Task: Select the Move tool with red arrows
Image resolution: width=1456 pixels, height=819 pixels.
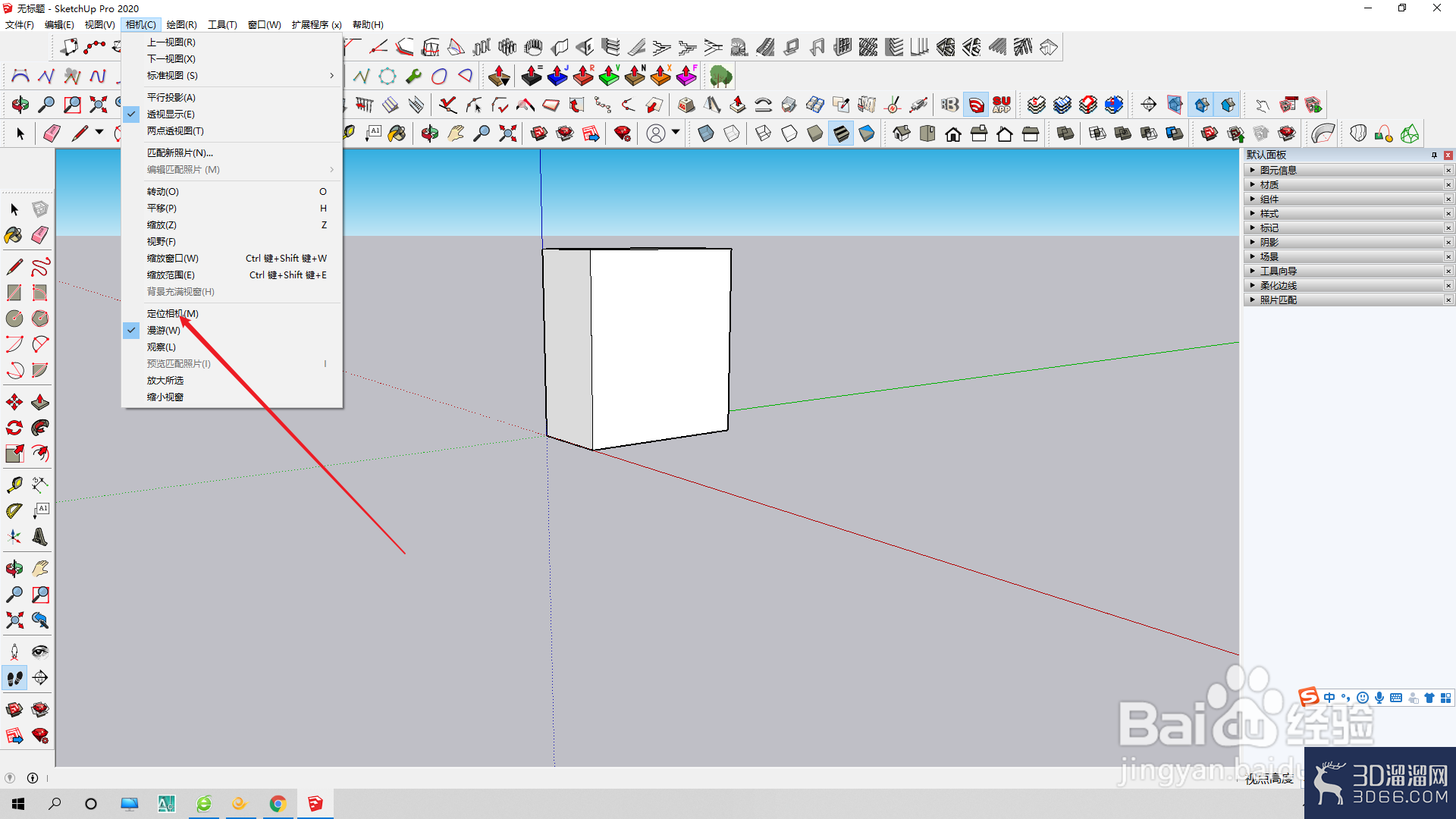Action: point(14,402)
